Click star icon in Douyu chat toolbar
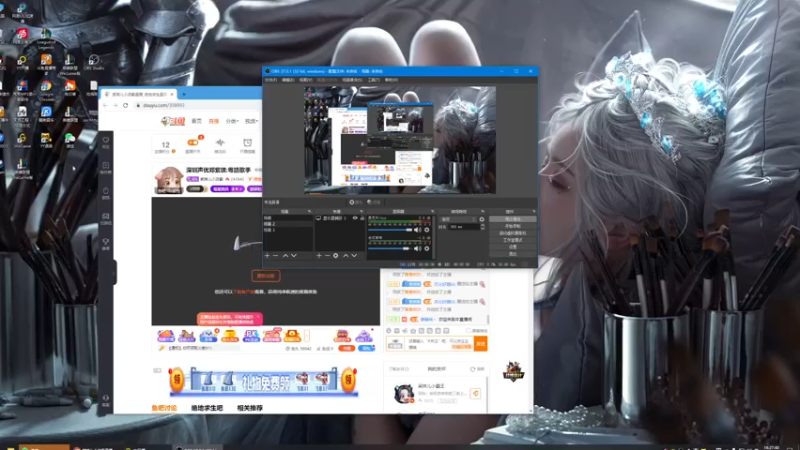Screen dimensions: 800x450 [413, 331]
